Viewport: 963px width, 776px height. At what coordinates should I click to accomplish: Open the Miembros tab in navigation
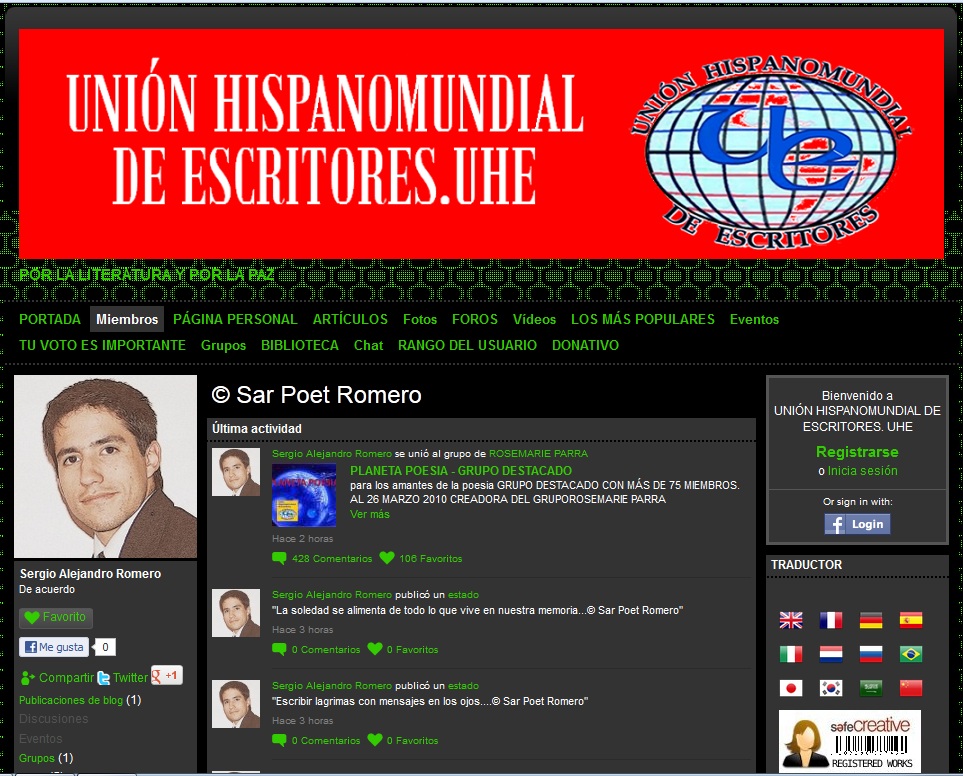[x=127, y=320]
